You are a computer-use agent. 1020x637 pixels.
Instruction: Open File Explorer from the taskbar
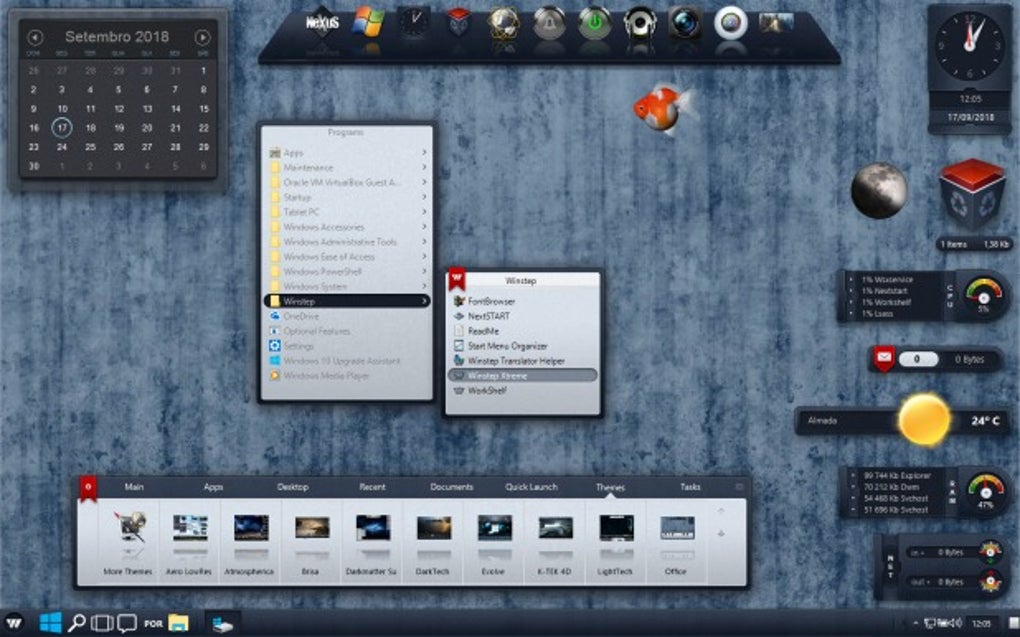pos(179,623)
